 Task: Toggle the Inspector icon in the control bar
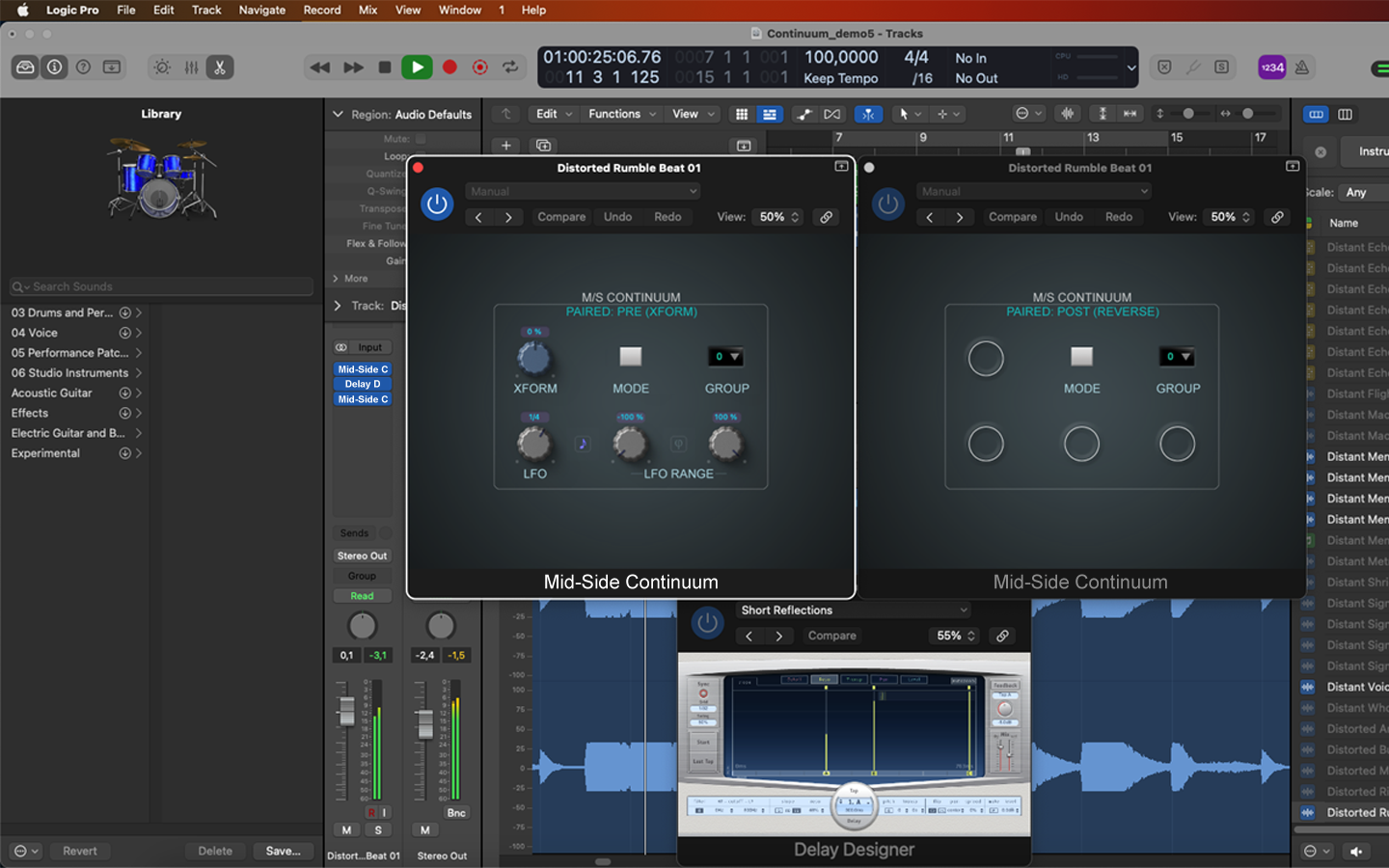point(54,68)
